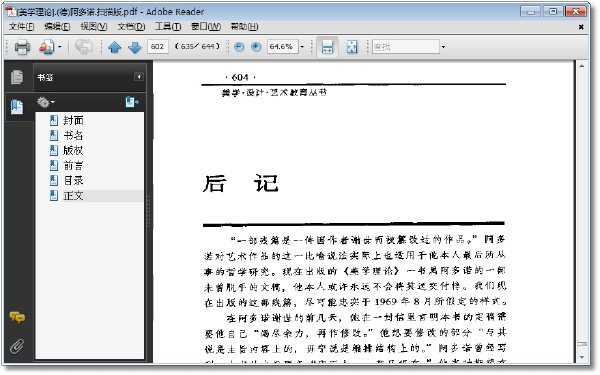
Task: Open the 工具(T) menu
Action: (x=168, y=26)
